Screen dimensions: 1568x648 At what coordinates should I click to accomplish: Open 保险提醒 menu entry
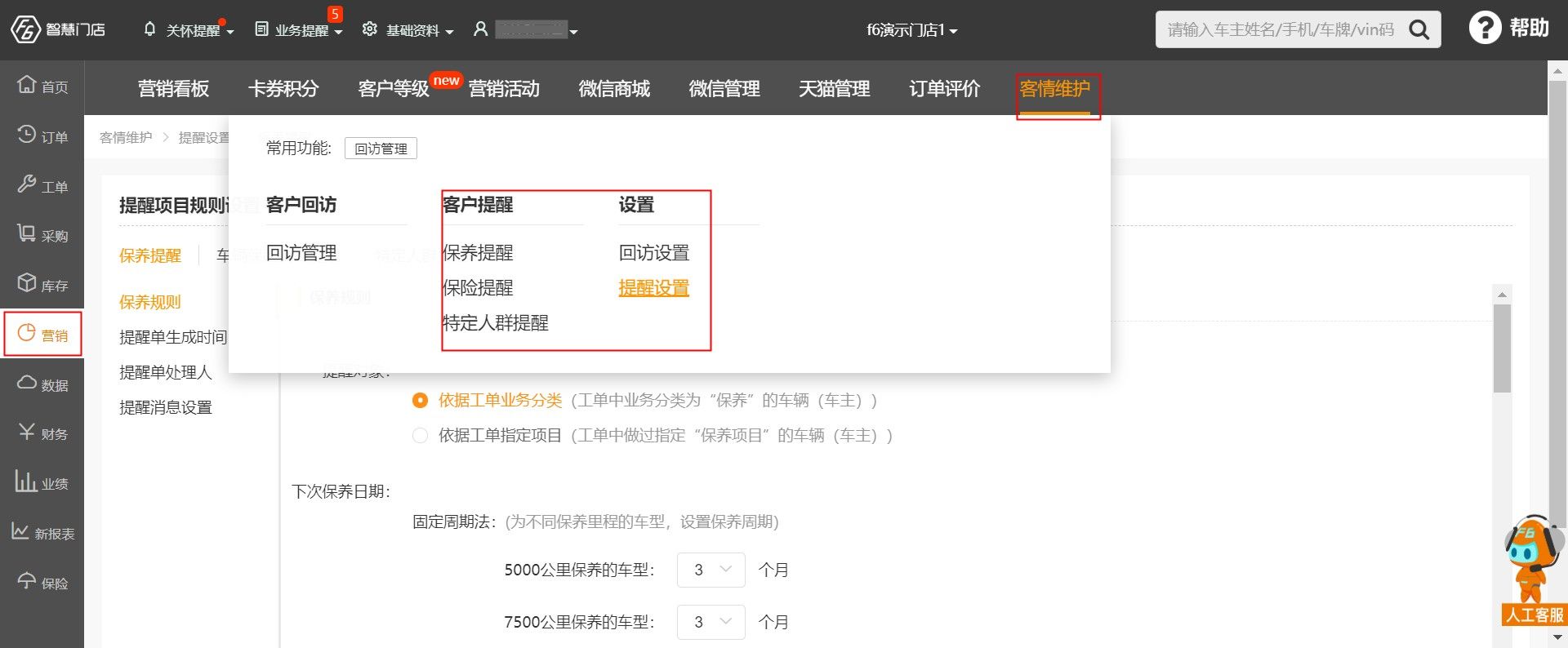(478, 288)
